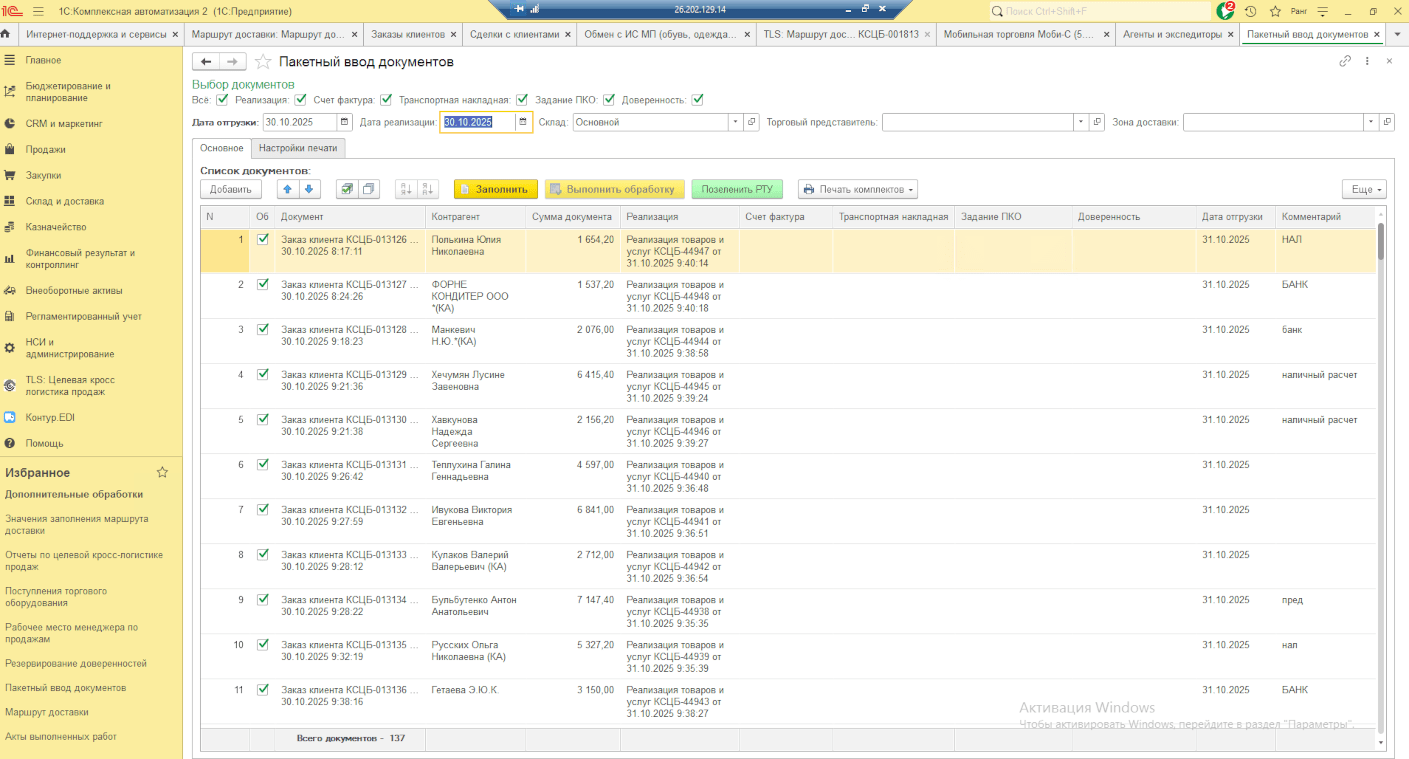Open the notifications bell icon
This screenshot has height=759, width=1409.
[x=1225, y=11]
